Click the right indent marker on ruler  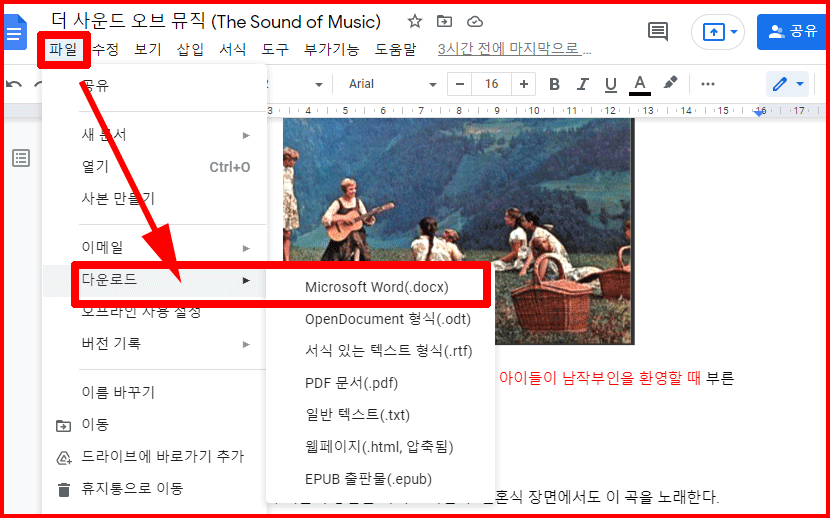[x=760, y=112]
